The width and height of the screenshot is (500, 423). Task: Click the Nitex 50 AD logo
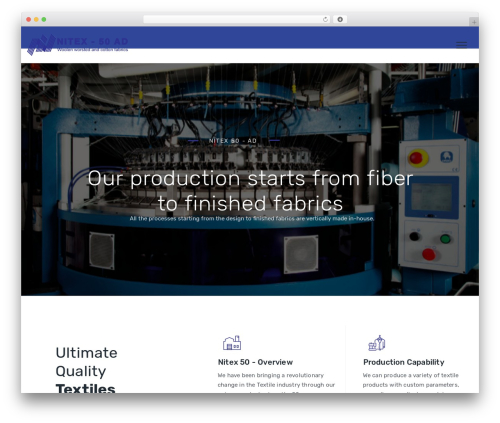77,45
